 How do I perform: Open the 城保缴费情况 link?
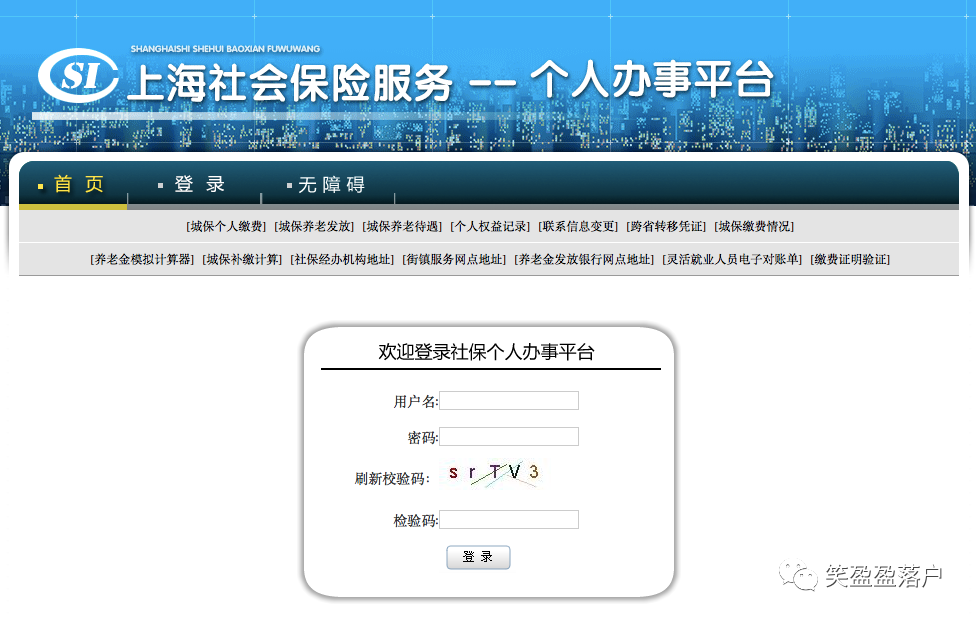(754, 227)
